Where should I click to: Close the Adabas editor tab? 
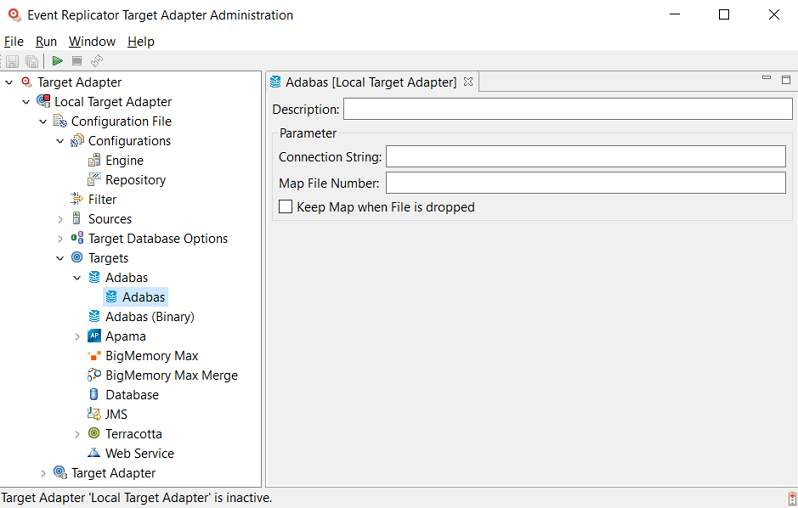(x=468, y=82)
